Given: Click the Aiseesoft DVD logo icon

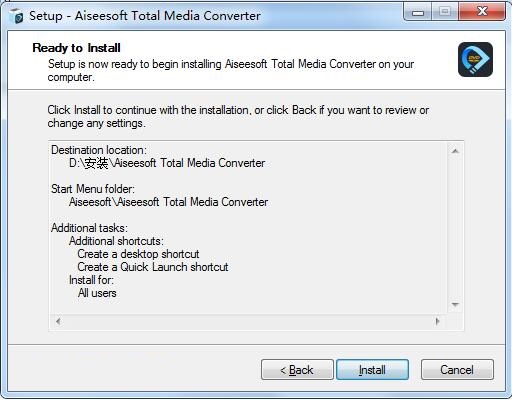Looking at the screenshot, I should click(x=475, y=59).
